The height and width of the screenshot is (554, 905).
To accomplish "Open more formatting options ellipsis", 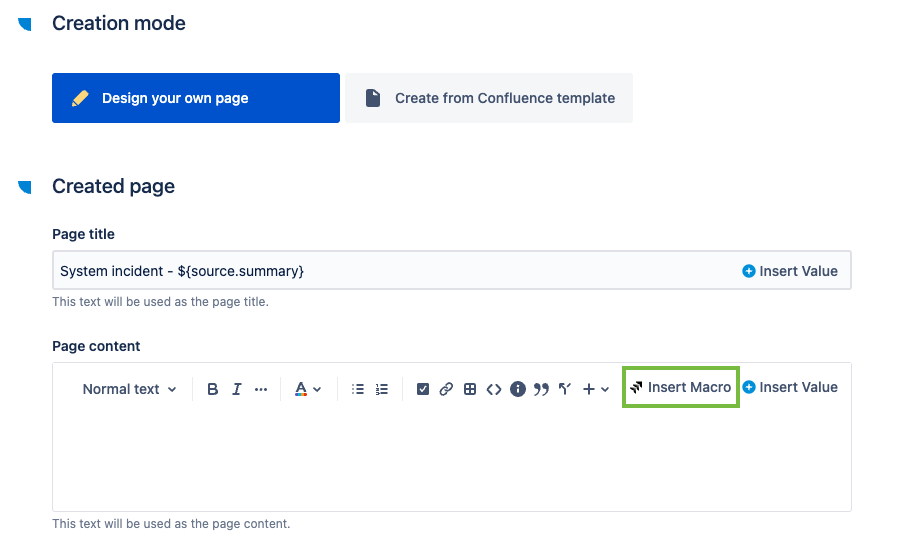I will pyautogui.click(x=261, y=389).
